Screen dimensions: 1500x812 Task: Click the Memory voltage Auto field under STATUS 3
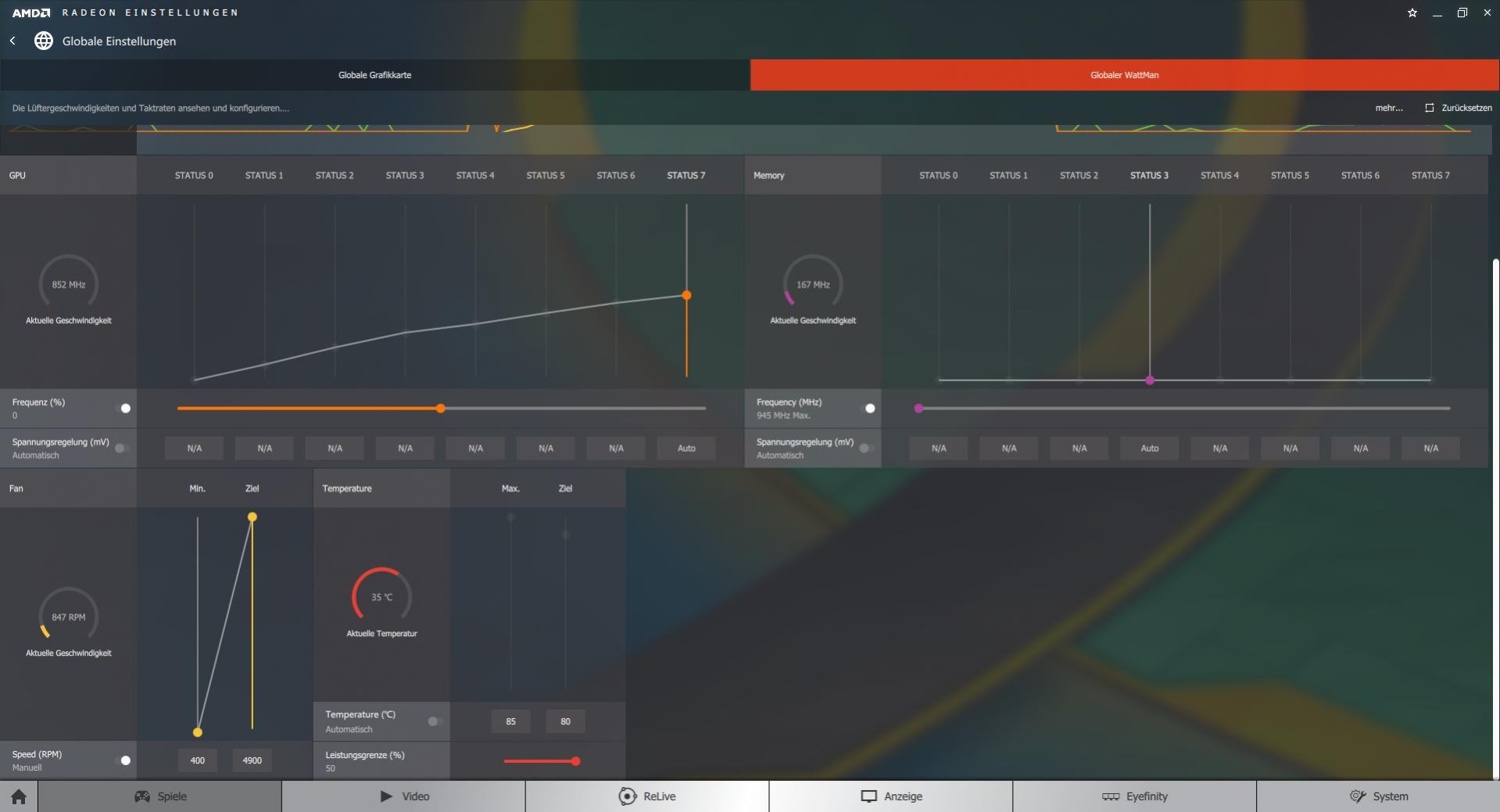1150,448
